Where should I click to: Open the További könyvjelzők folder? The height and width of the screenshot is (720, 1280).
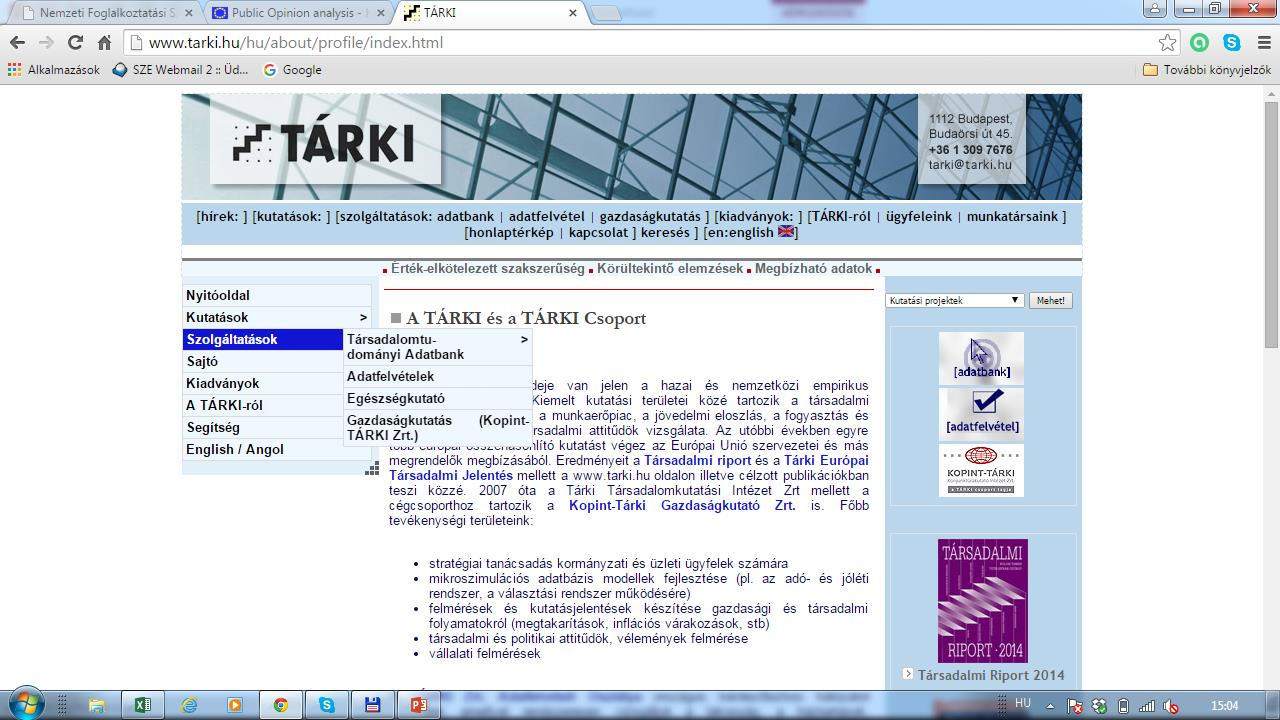[1207, 70]
